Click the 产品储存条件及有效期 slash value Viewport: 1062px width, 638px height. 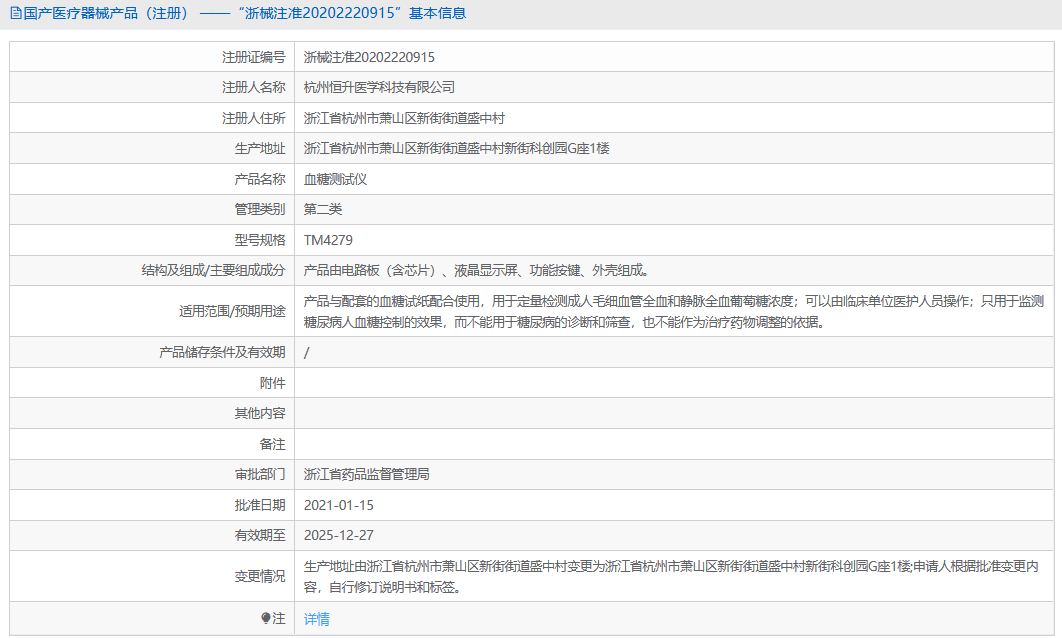click(306, 352)
